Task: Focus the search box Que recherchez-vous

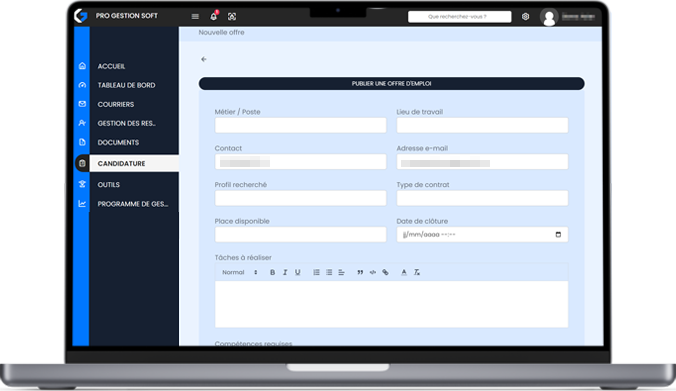Action: [x=460, y=17]
